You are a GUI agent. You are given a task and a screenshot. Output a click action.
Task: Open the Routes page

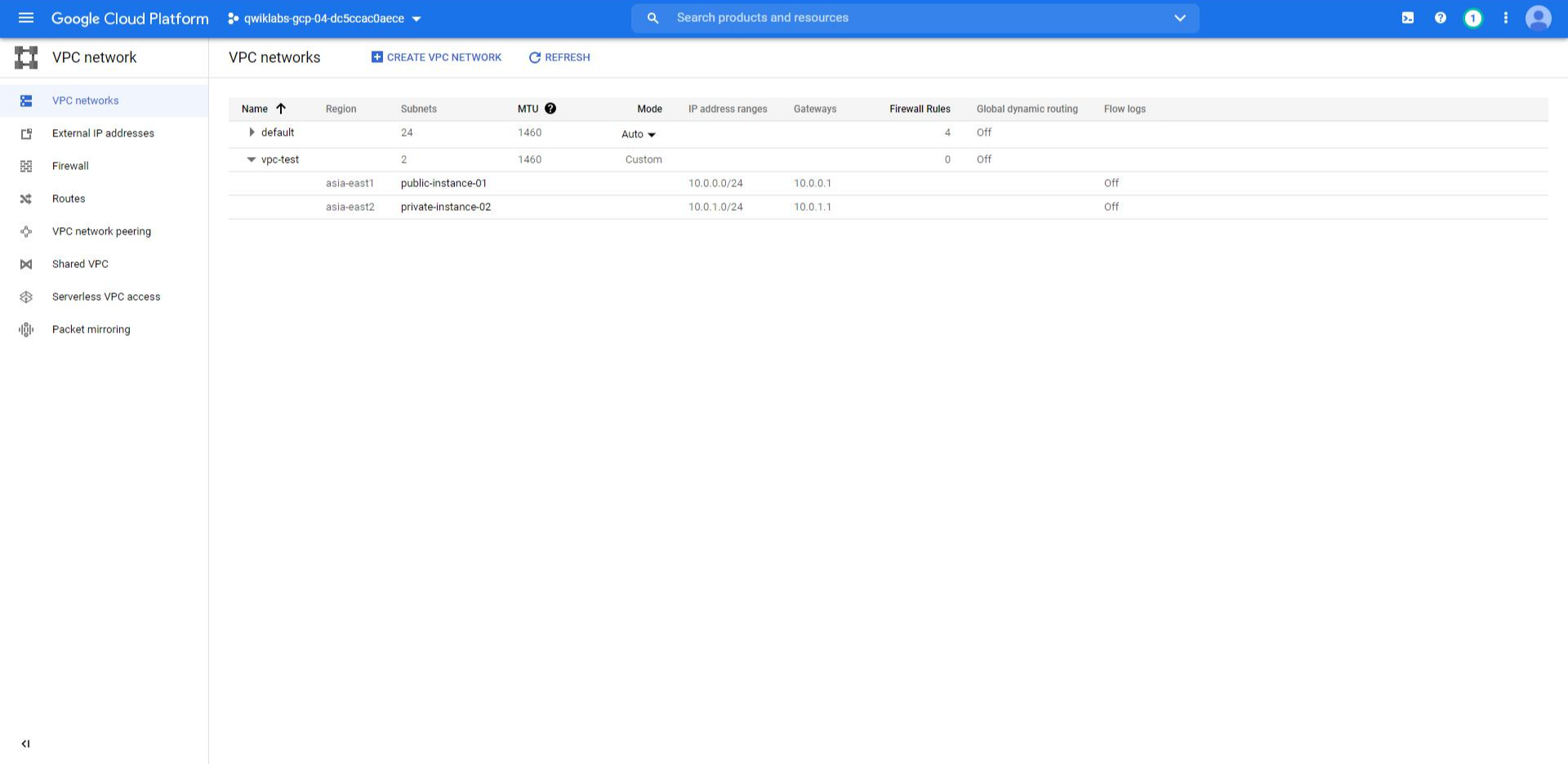click(x=69, y=199)
